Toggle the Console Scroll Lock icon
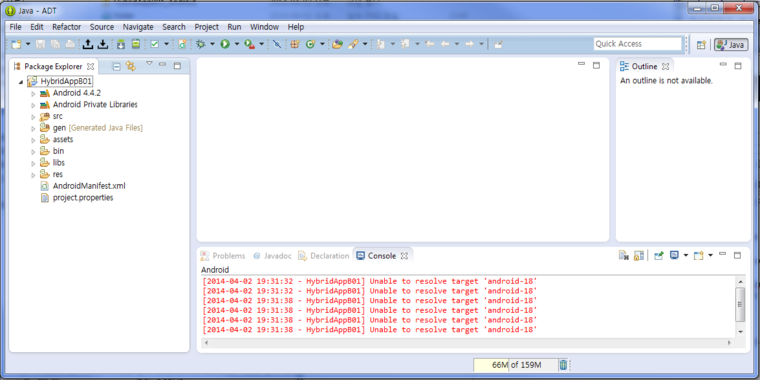This screenshot has height=380, width=760. [638, 255]
